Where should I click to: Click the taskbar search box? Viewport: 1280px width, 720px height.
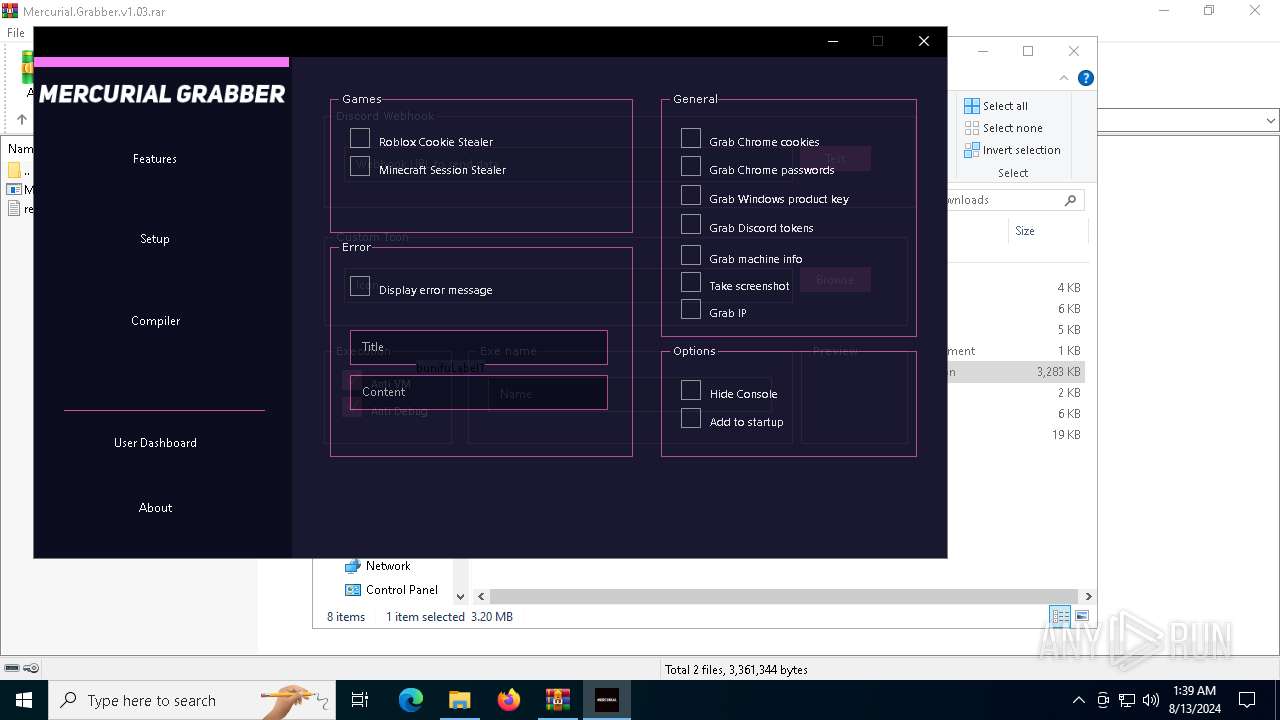(191, 700)
